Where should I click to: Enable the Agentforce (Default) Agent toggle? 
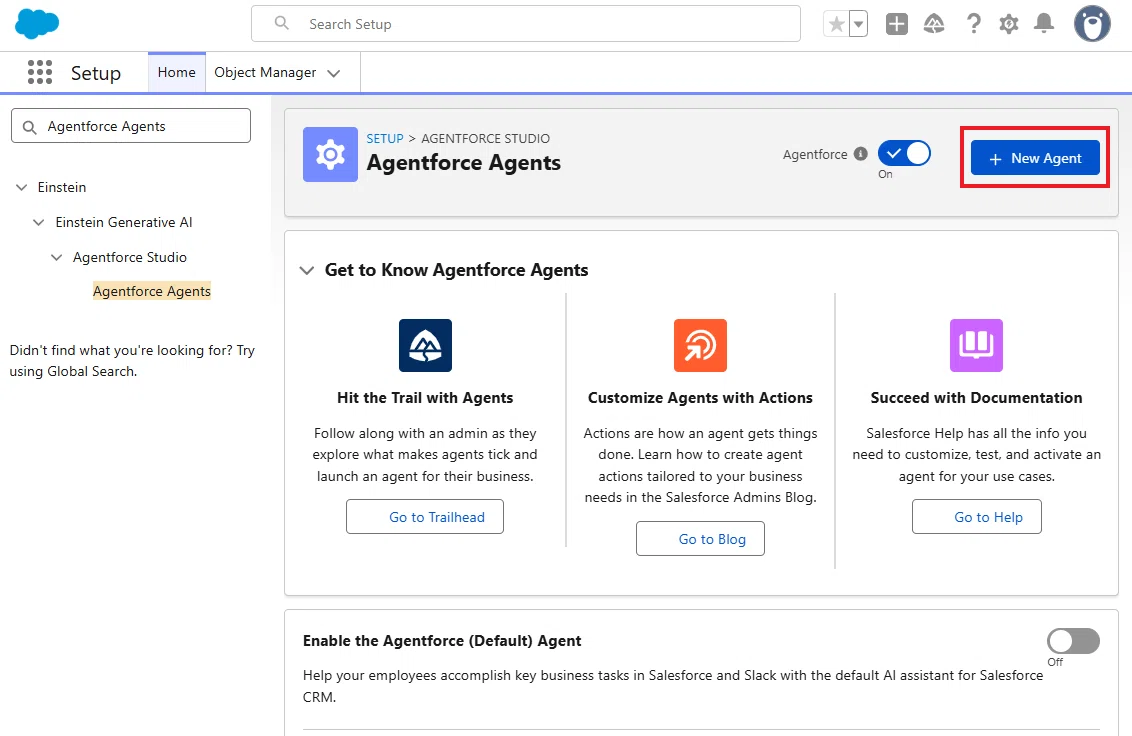click(x=1074, y=641)
